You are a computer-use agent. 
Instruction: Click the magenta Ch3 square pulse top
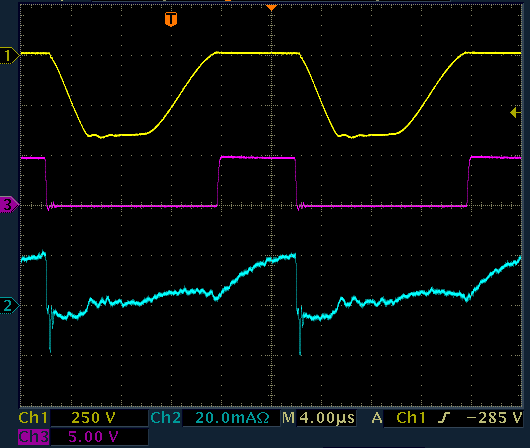click(x=257, y=157)
